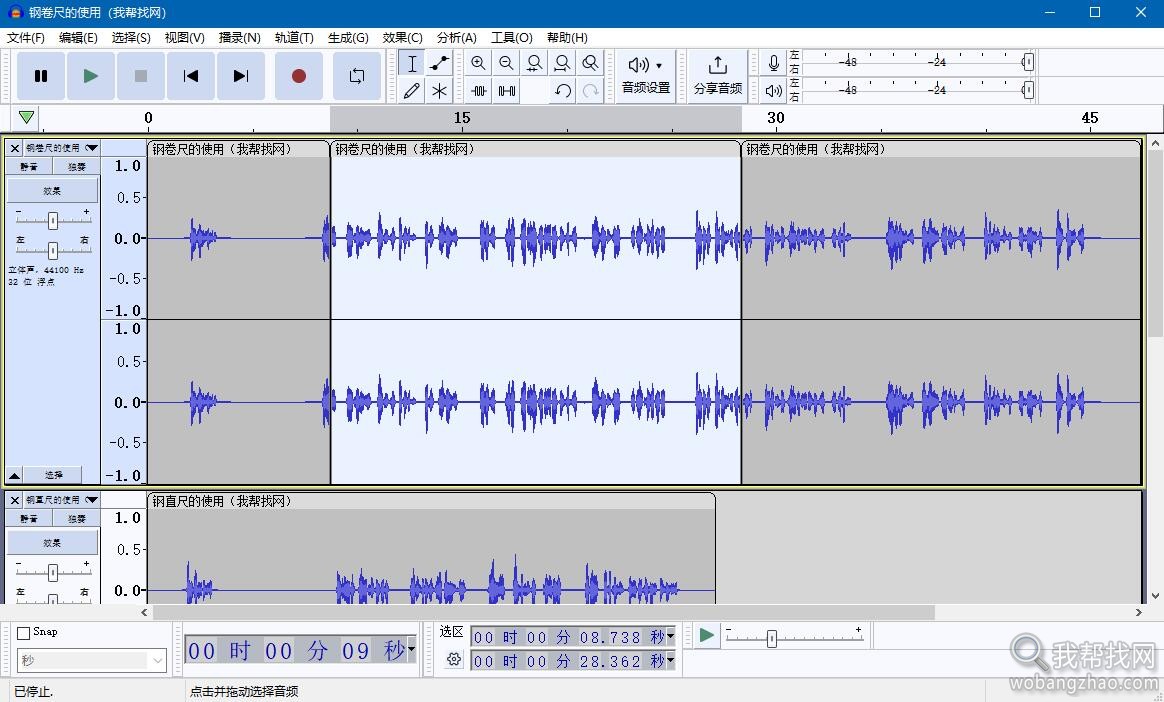Close the 钢卷尺的使用 track
The image size is (1164, 702).
click(x=14, y=148)
